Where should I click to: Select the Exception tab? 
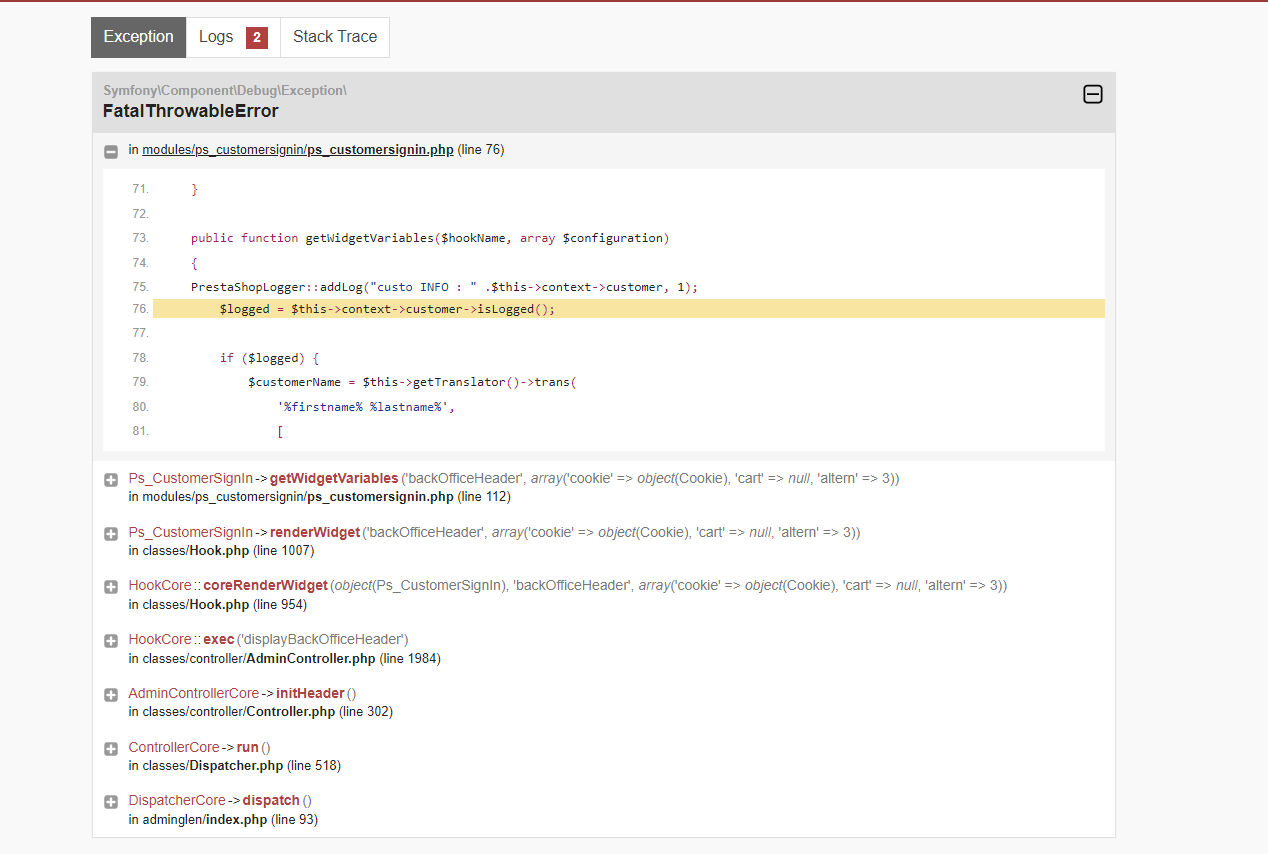coord(138,36)
